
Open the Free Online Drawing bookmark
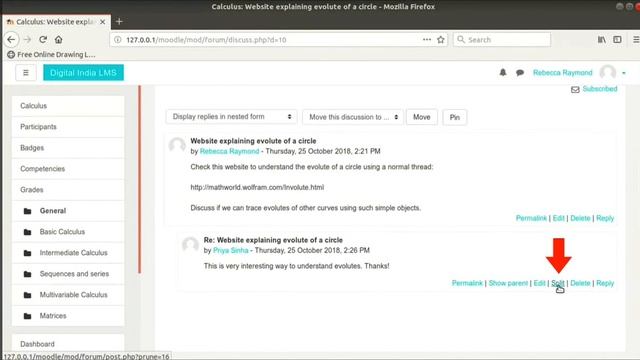(x=51, y=54)
